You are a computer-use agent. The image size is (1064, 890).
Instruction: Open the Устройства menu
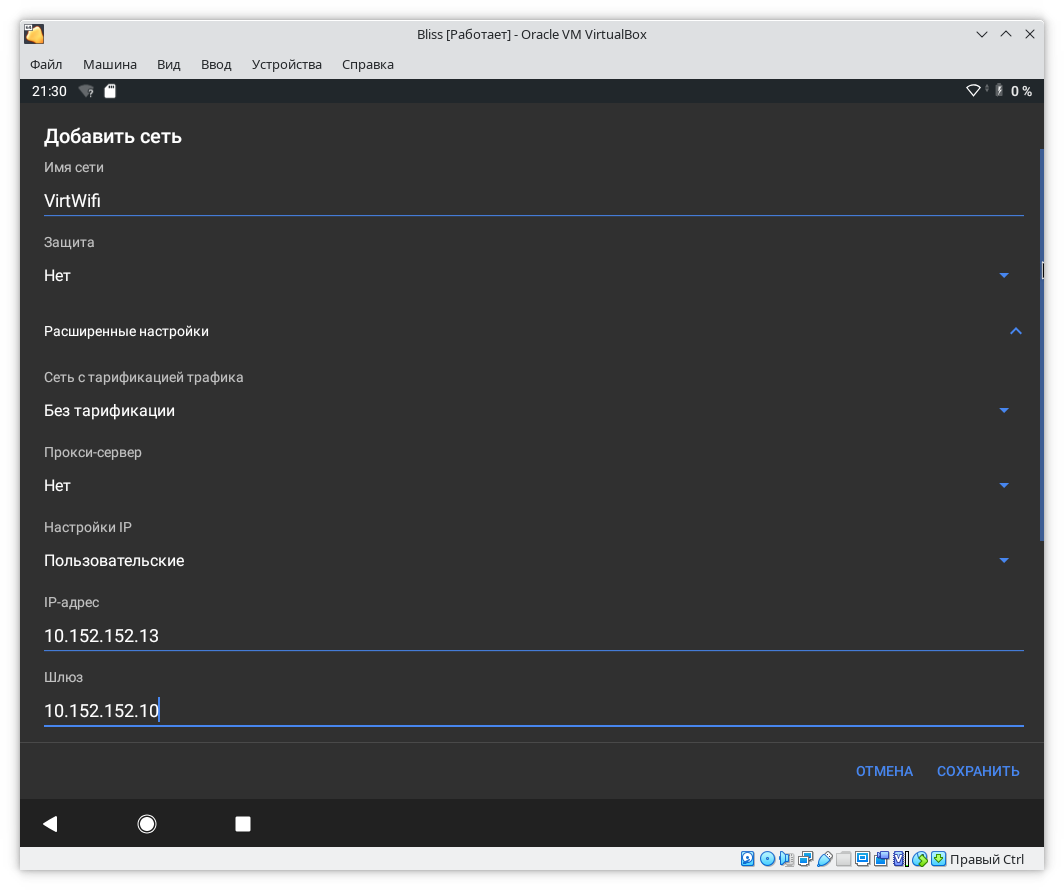[286, 64]
